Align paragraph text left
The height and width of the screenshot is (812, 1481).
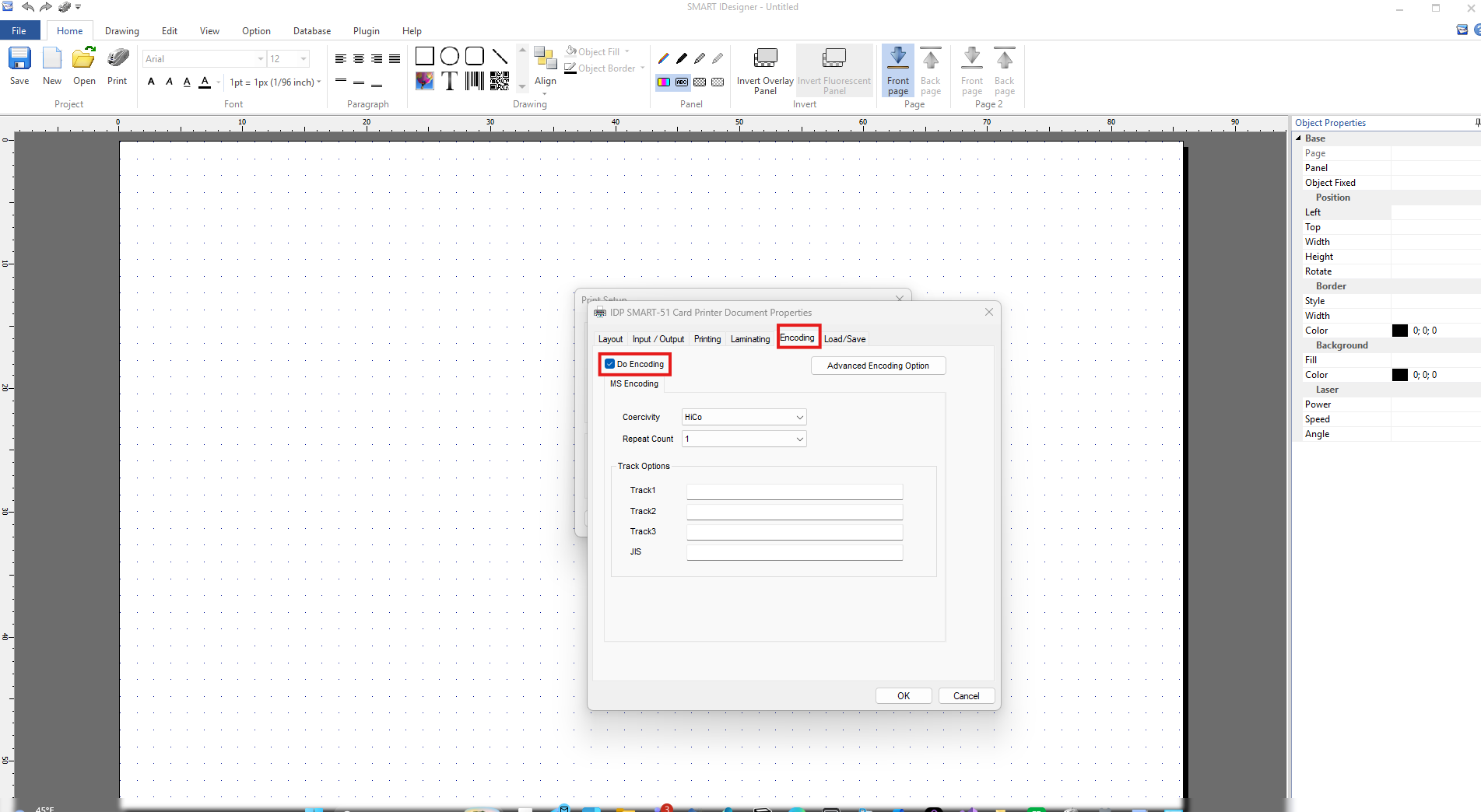coord(341,59)
